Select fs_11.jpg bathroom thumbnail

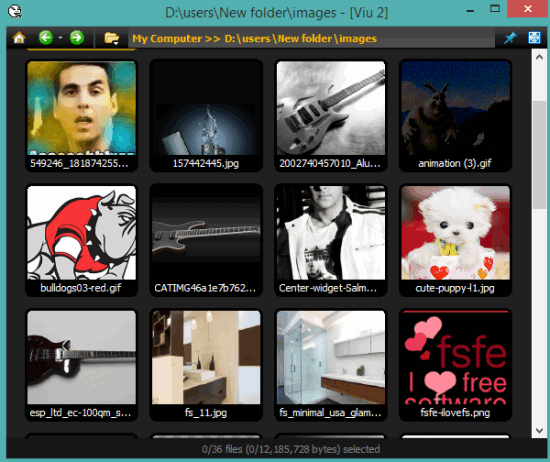point(206,365)
